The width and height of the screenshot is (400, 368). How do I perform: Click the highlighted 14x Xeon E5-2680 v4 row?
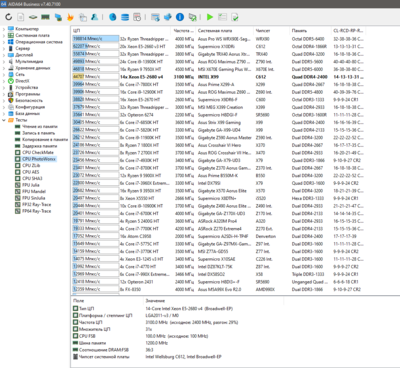[x=219, y=77]
